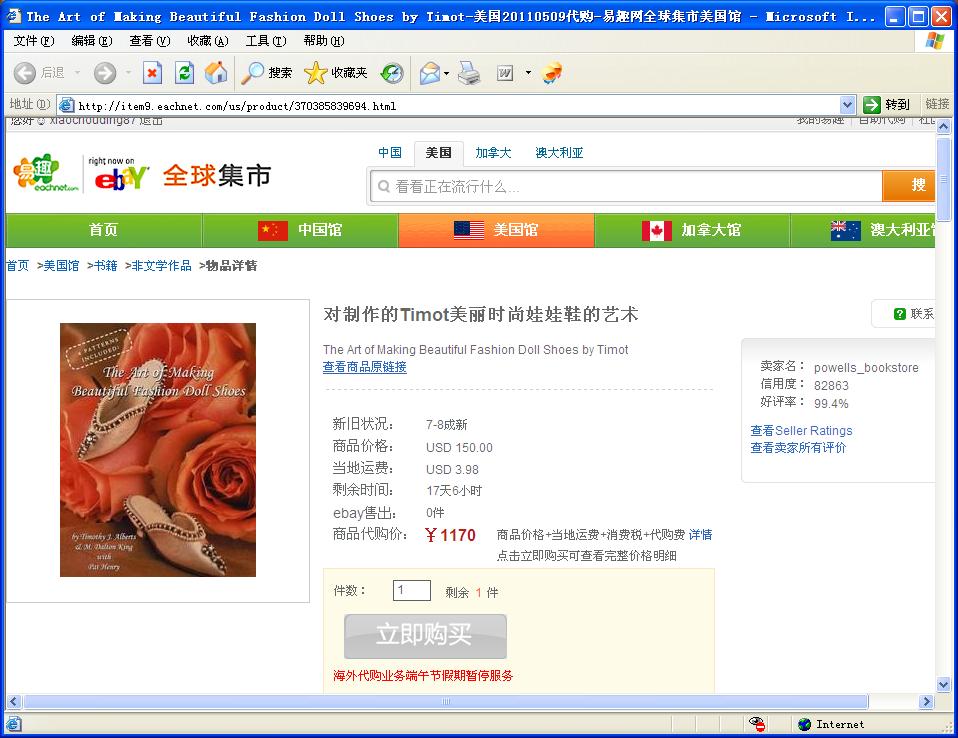
Task: Go to 首页 in green navigation bar
Action: click(103, 230)
